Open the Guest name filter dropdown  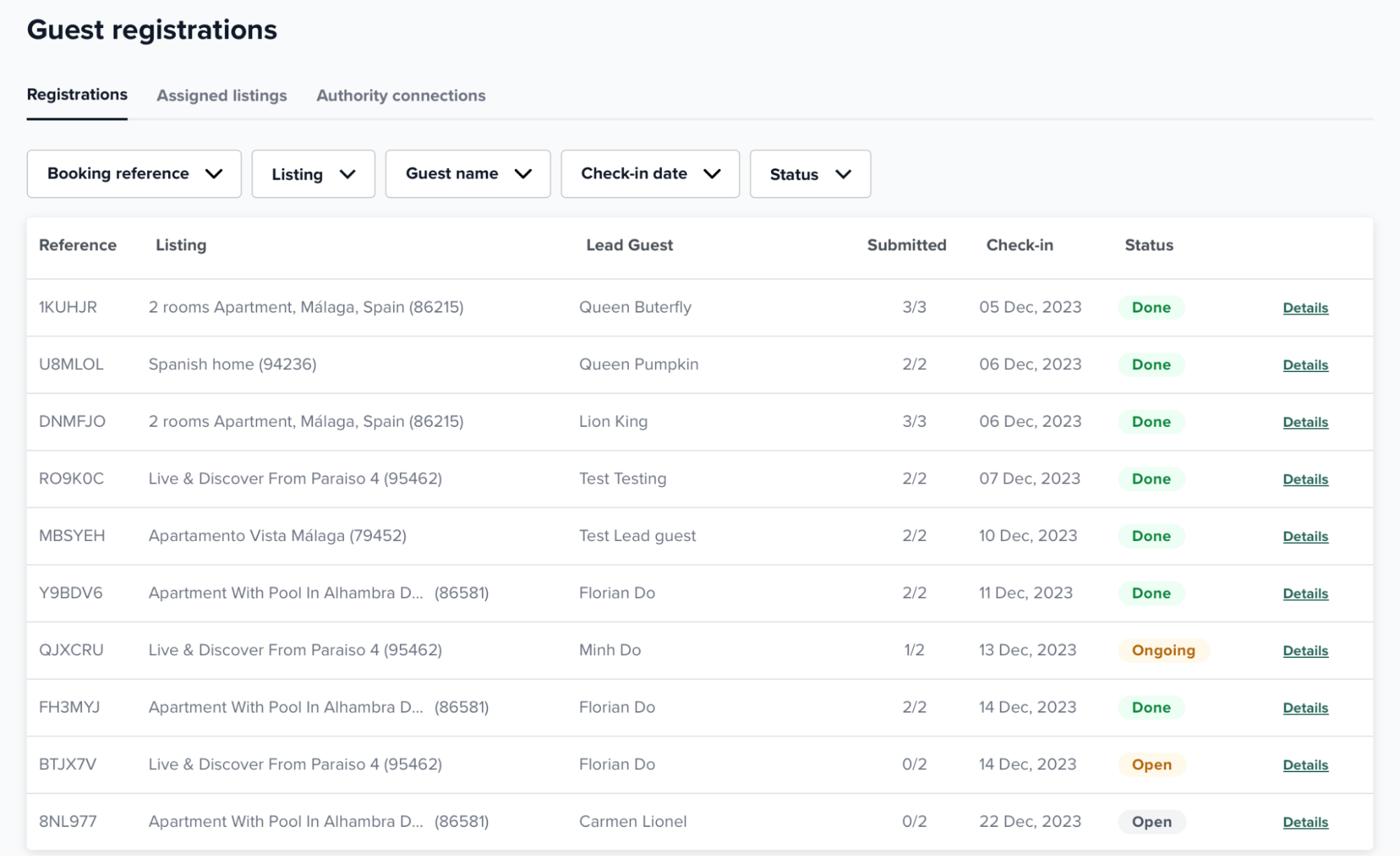[468, 174]
